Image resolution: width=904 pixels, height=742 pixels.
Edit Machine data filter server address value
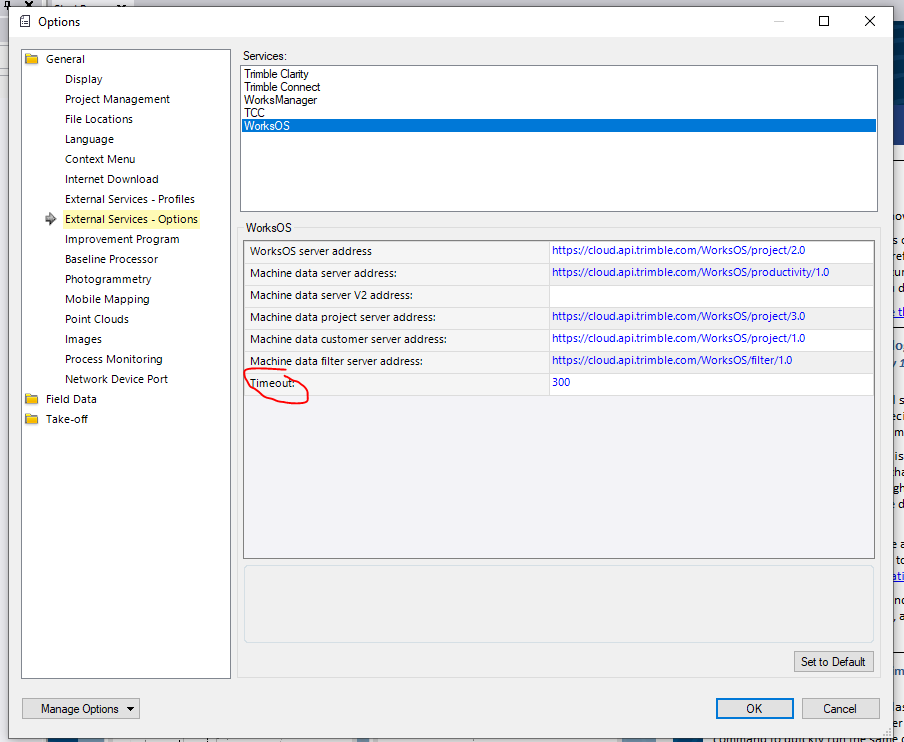711,361
